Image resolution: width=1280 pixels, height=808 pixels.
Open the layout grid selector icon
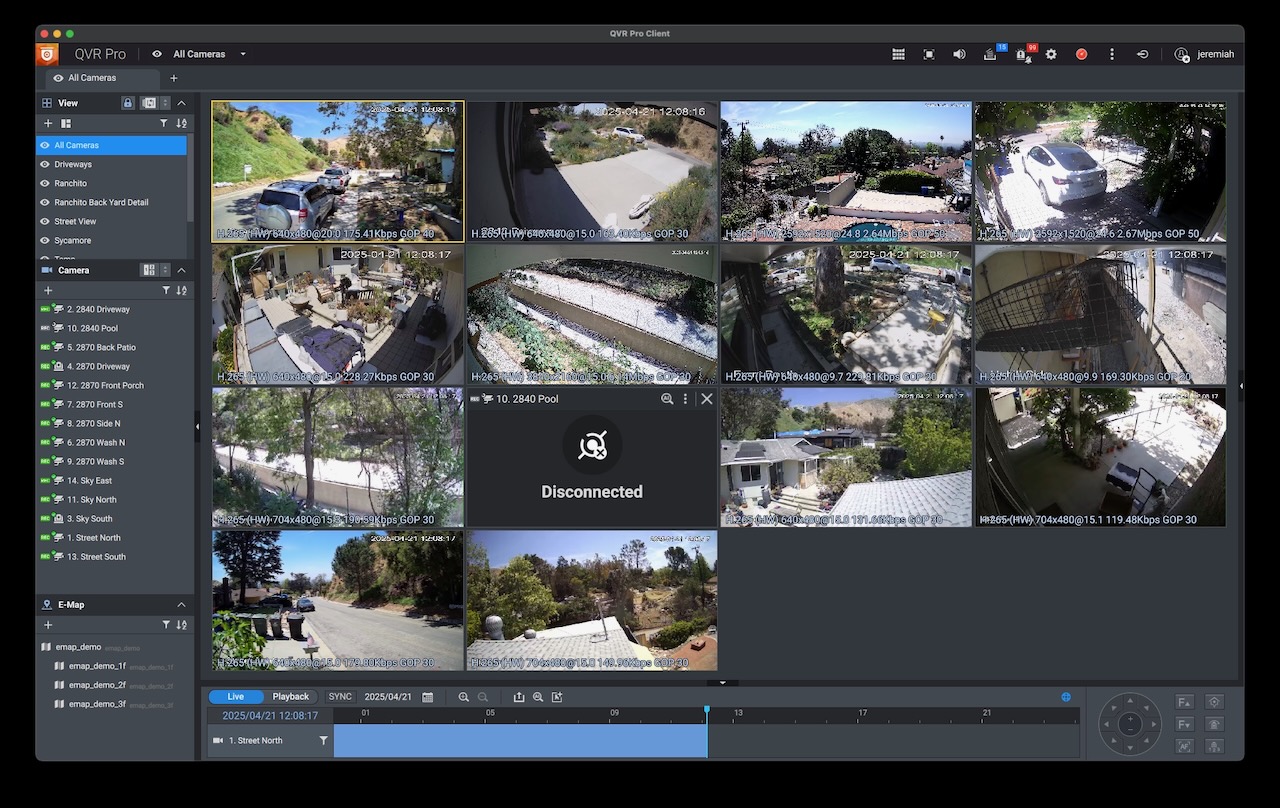898,54
